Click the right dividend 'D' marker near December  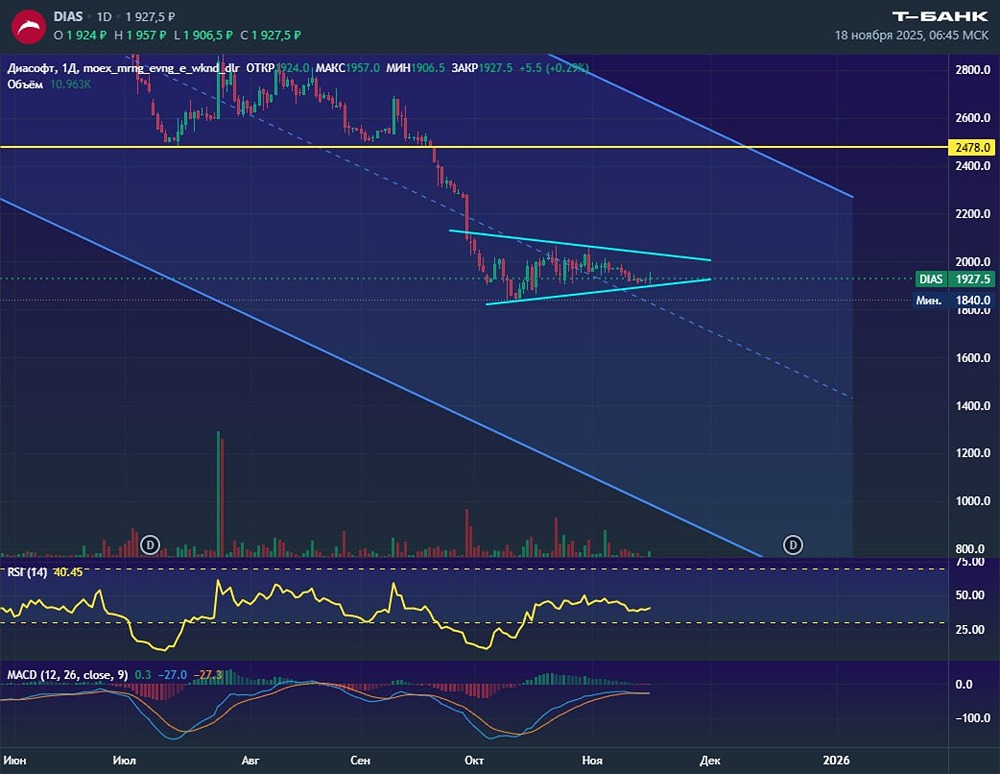pyautogui.click(x=793, y=545)
